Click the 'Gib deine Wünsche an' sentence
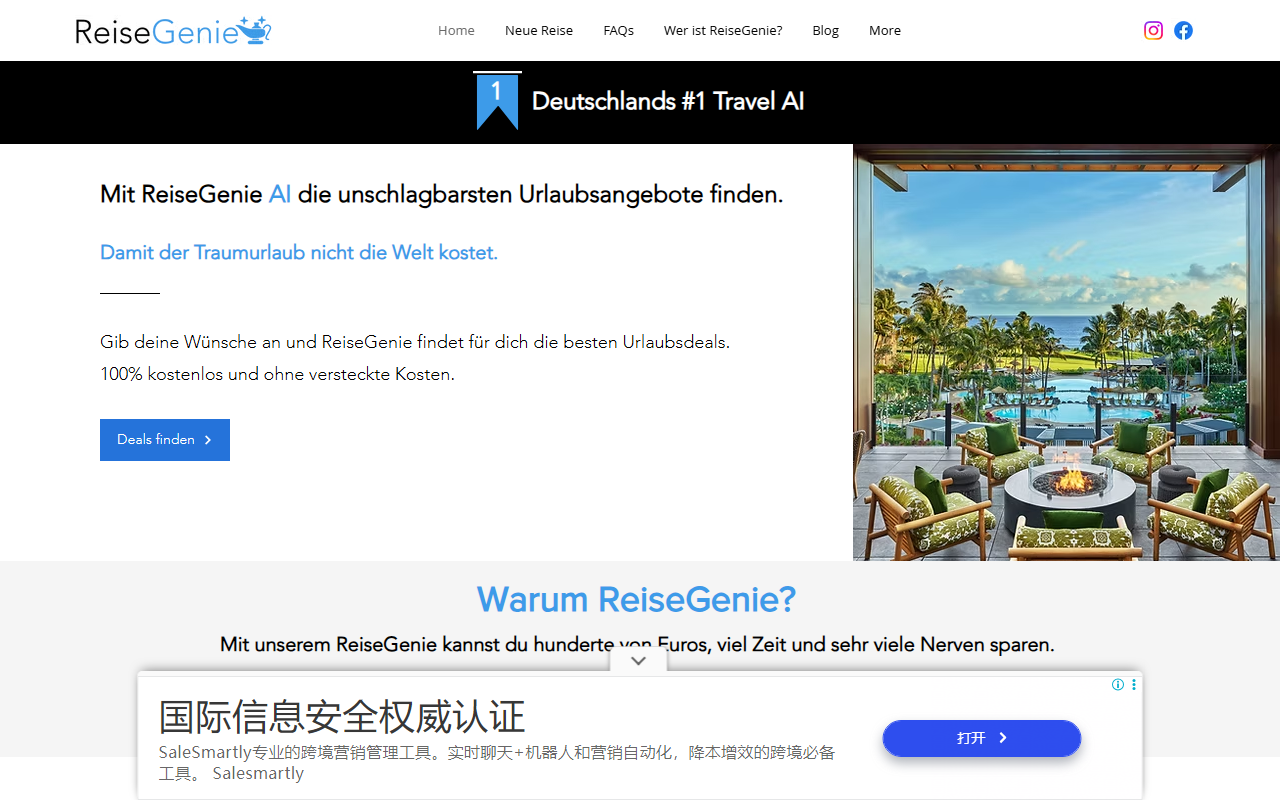Image resolution: width=1280 pixels, height=800 pixels. tap(415, 342)
